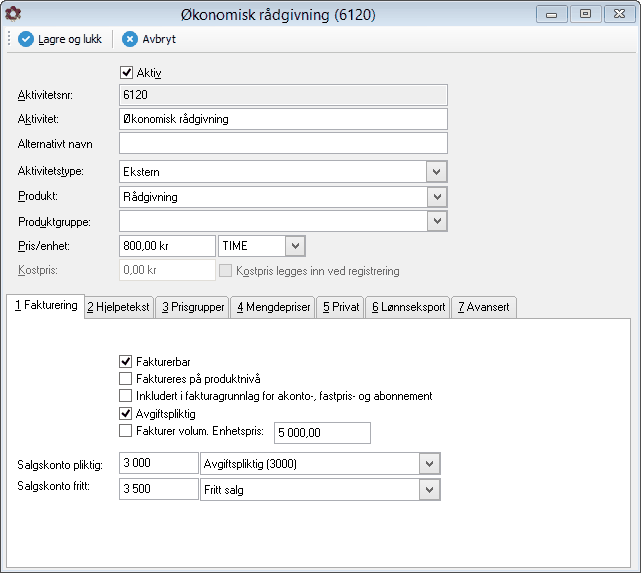Image resolution: width=641 pixels, height=573 pixels.
Task: Maximize the Økonomisk rådgivning window
Action: (585, 14)
